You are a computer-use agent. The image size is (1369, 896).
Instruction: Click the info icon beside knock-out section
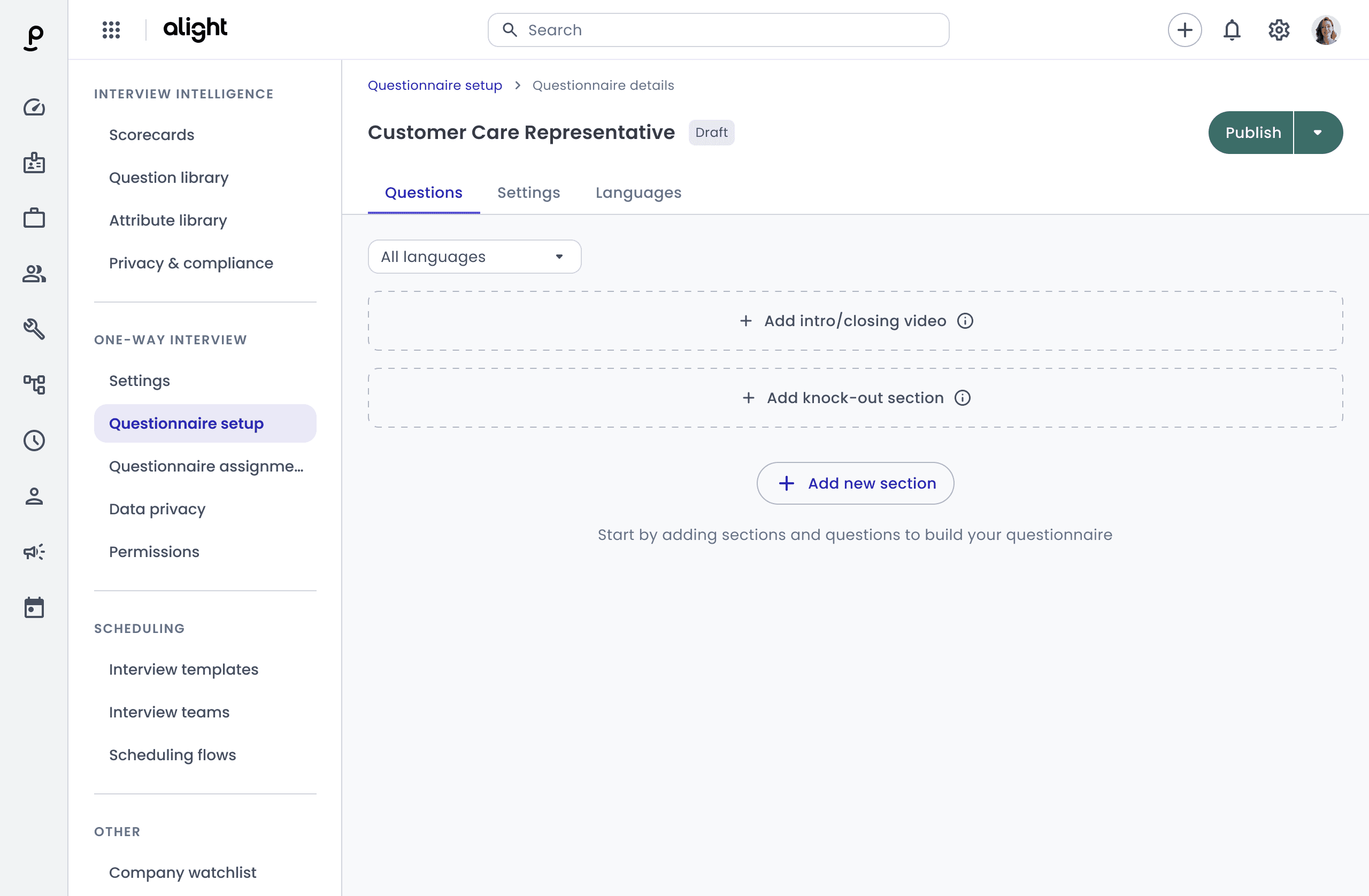coord(963,398)
